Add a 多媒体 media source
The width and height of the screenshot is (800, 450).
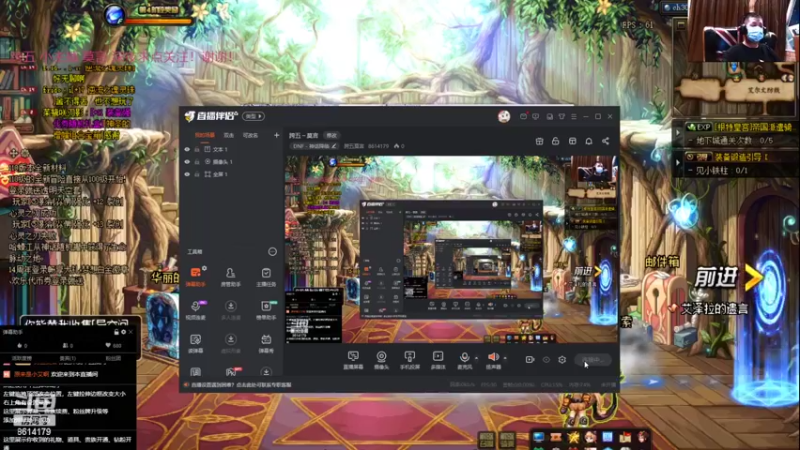click(438, 360)
